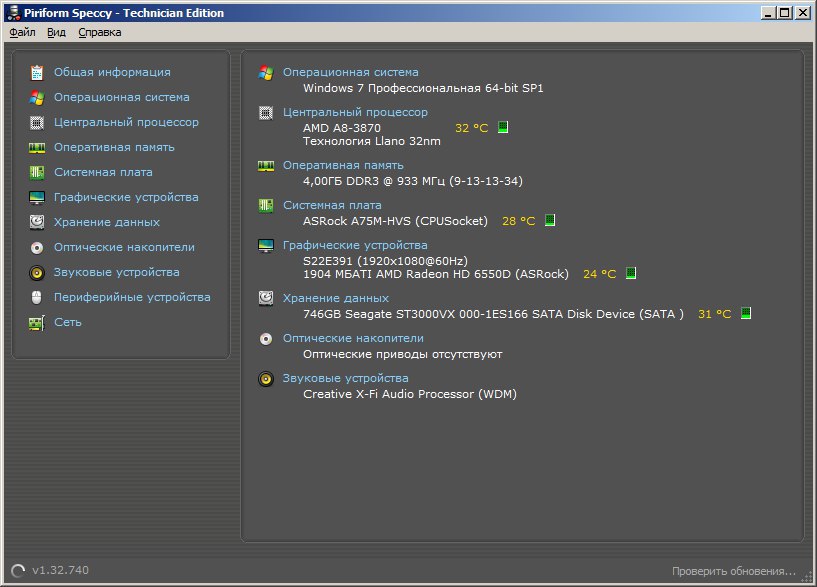This screenshot has height=587, width=817.
Task: Click the optical disc icon in summary panel
Action: coord(266,339)
